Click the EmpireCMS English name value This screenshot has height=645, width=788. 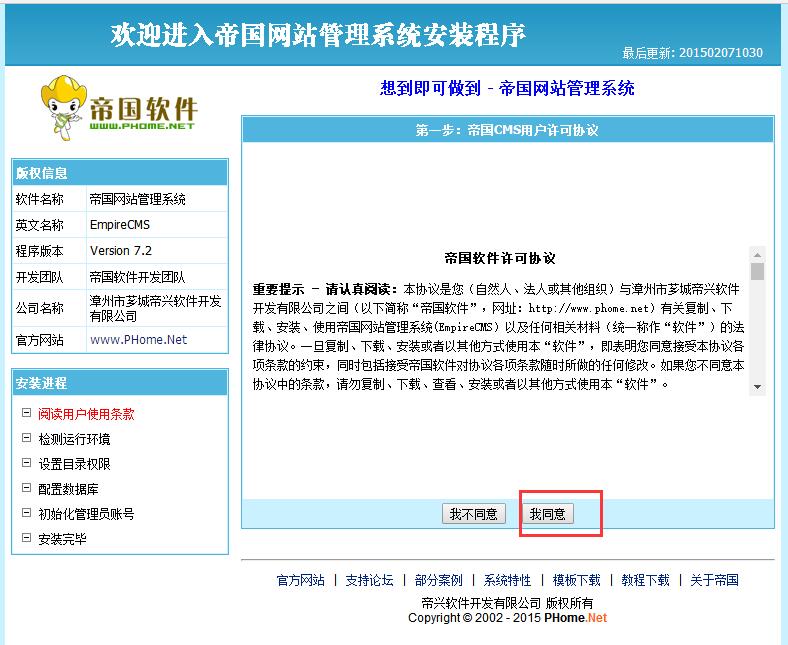pos(120,225)
